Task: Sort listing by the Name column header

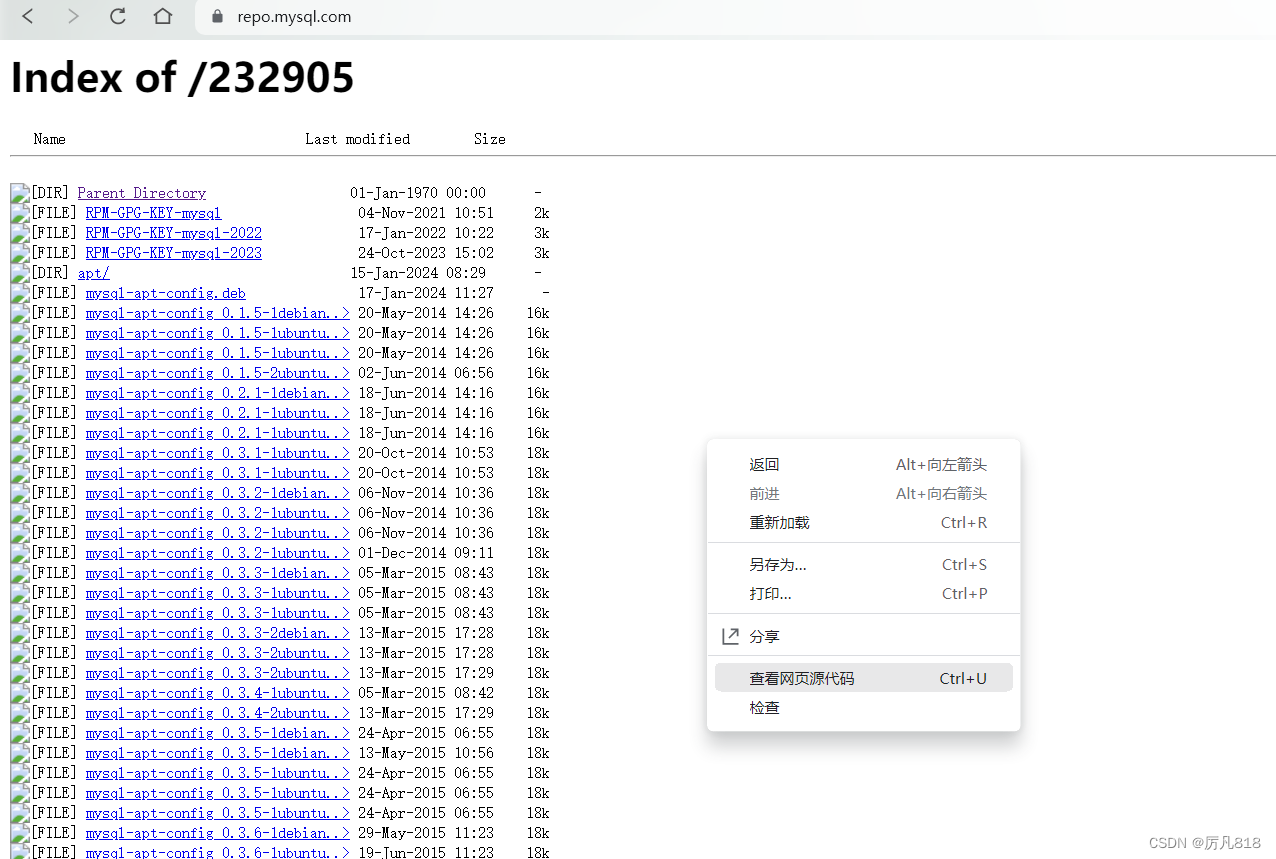Action: [49, 139]
